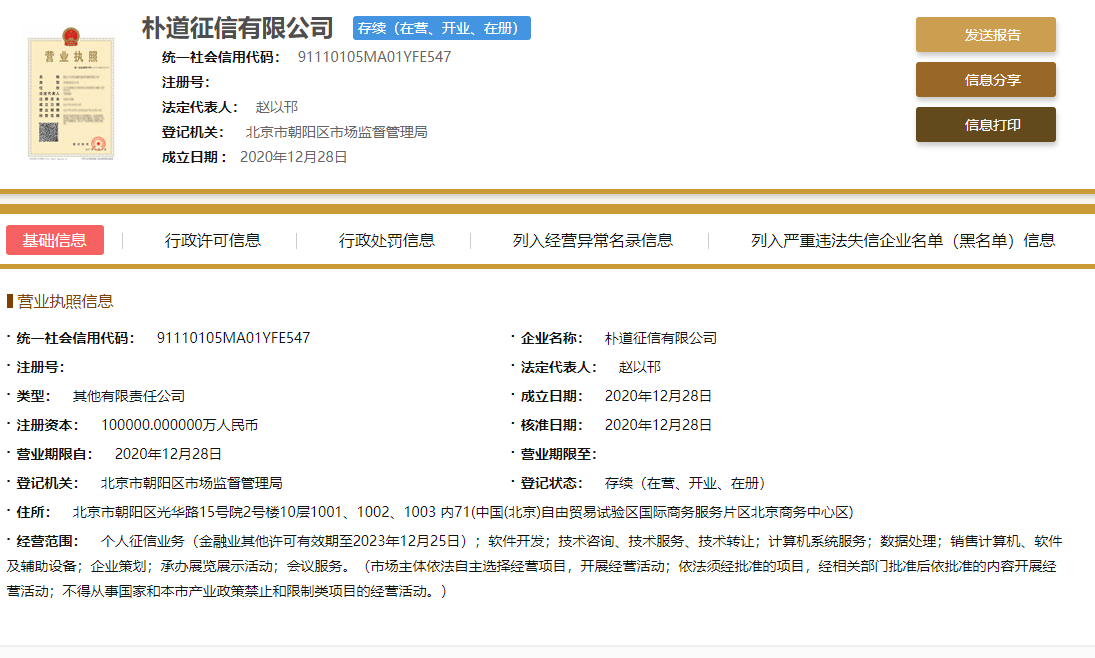Click the 存续（在营、开业、在册）status badge
This screenshot has width=1095, height=658.
440,28
